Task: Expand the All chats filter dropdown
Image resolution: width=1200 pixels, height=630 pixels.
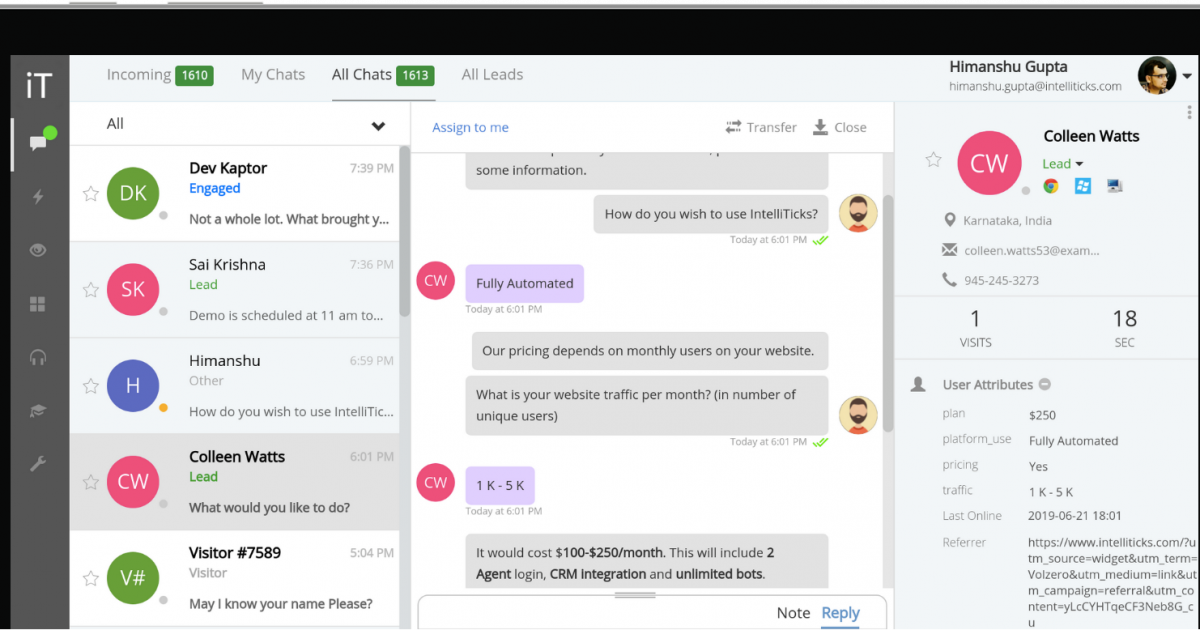Action: 378,126
